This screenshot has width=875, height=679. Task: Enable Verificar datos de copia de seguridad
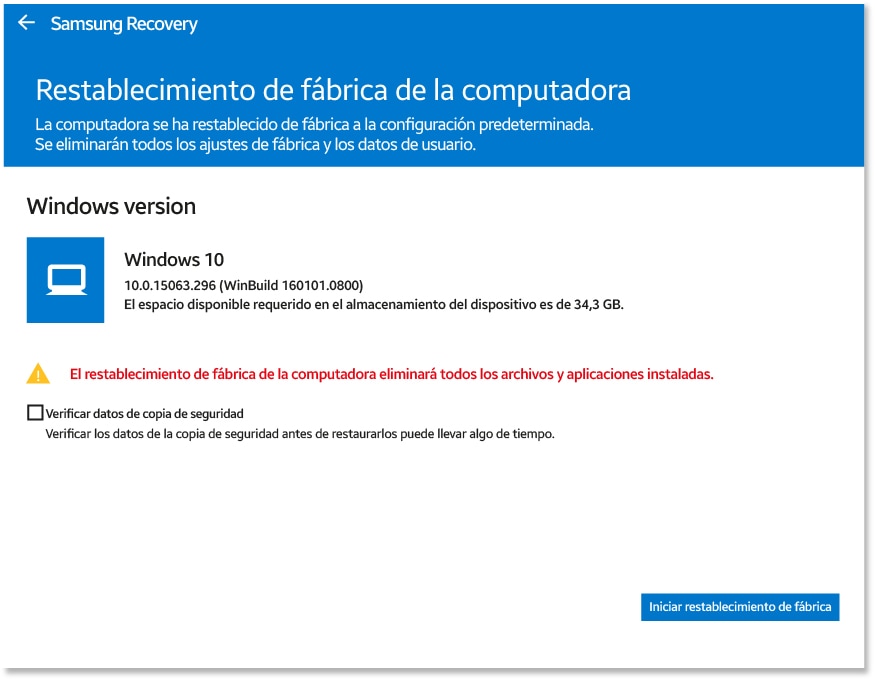[35, 413]
